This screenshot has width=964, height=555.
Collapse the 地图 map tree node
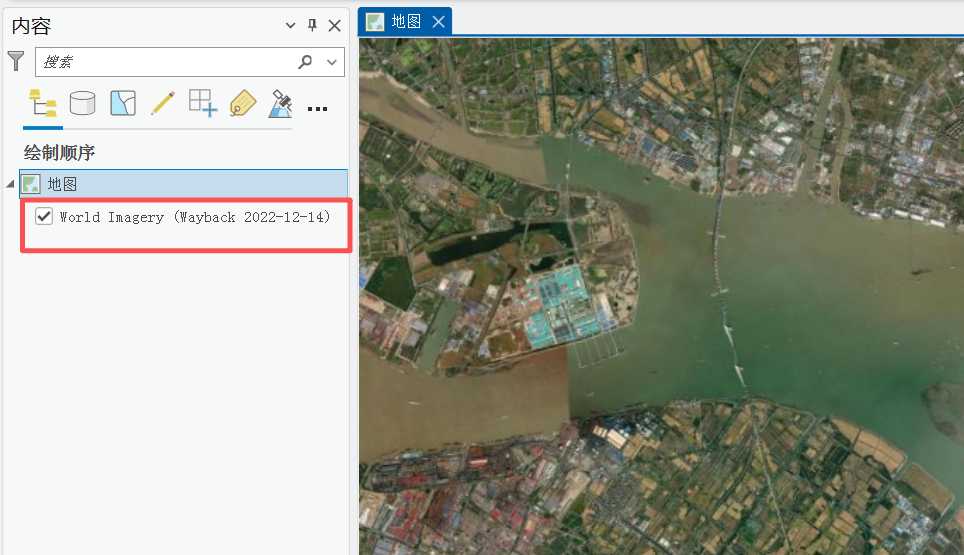tap(10, 184)
